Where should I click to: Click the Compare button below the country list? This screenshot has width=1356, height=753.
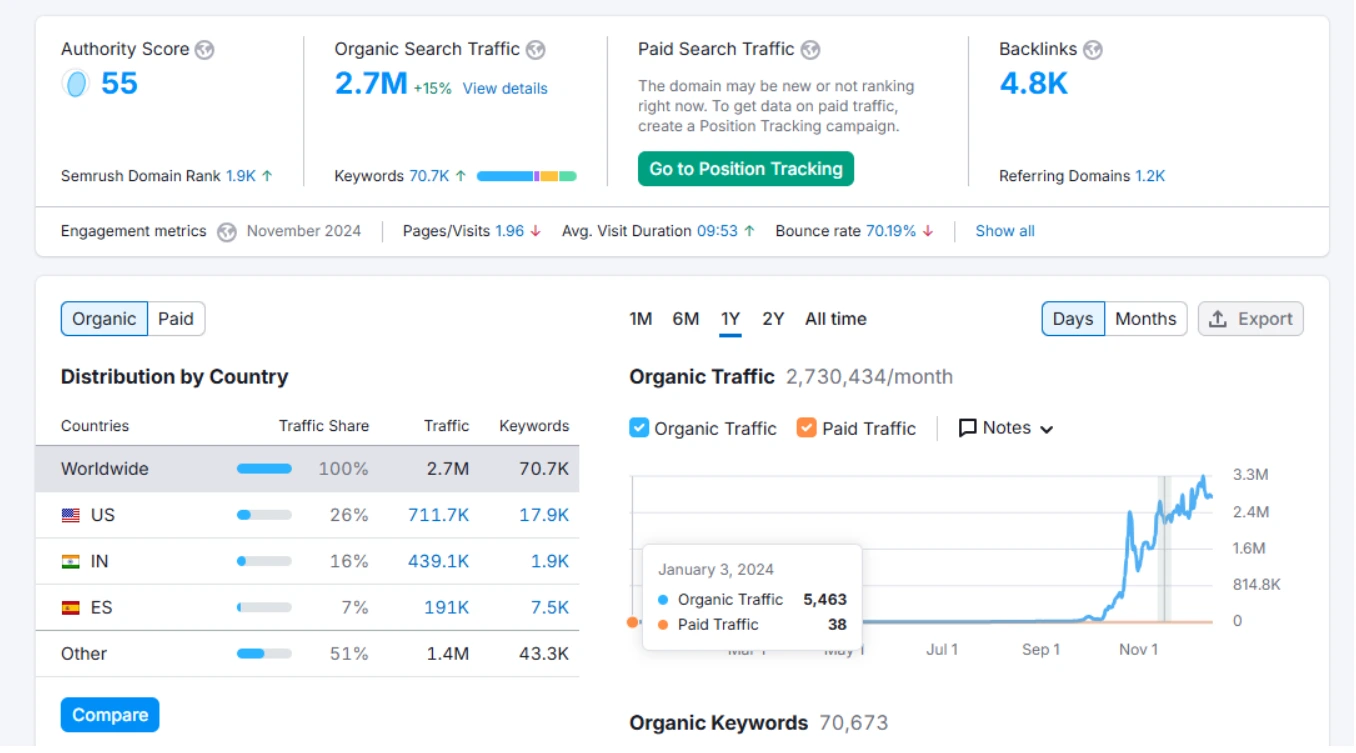(x=109, y=714)
